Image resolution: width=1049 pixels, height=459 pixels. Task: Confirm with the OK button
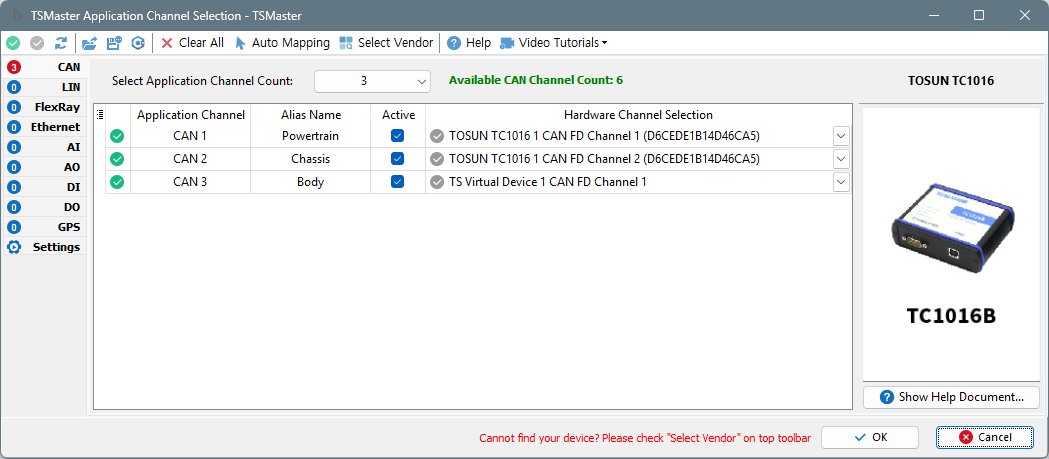pyautogui.click(x=870, y=437)
